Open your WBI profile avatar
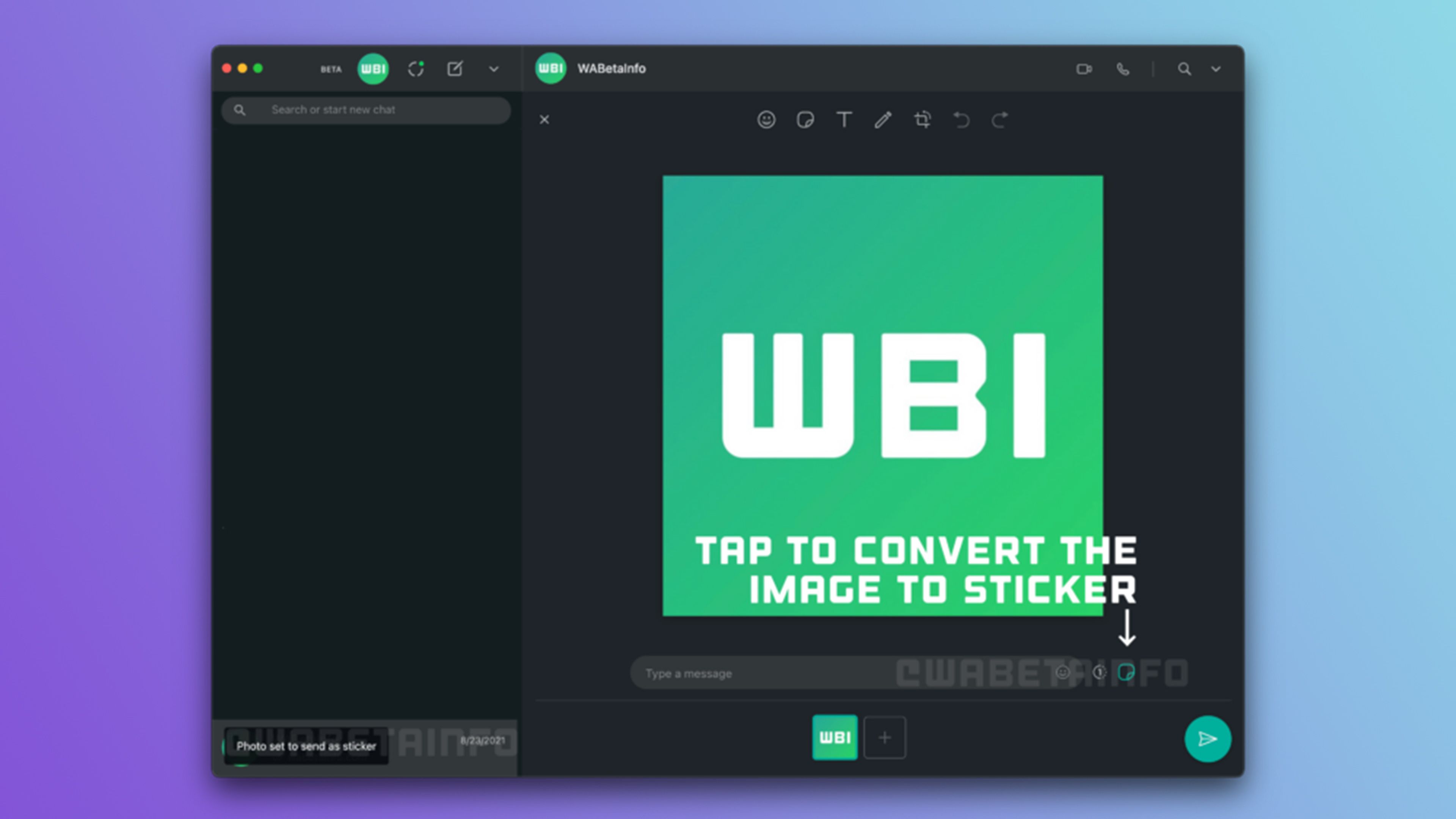 point(373,69)
